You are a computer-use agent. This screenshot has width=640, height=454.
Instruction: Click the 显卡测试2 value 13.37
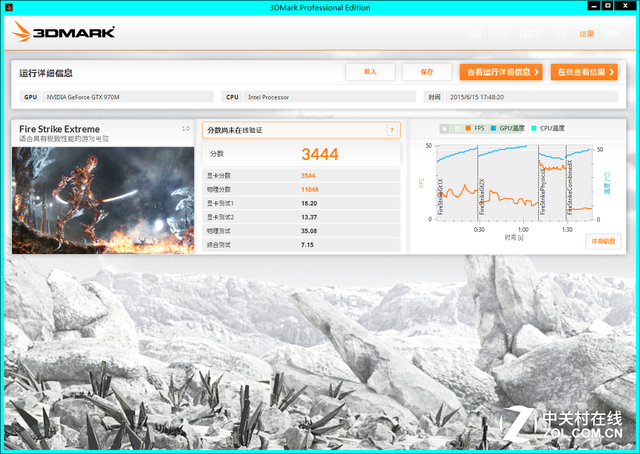(x=309, y=217)
